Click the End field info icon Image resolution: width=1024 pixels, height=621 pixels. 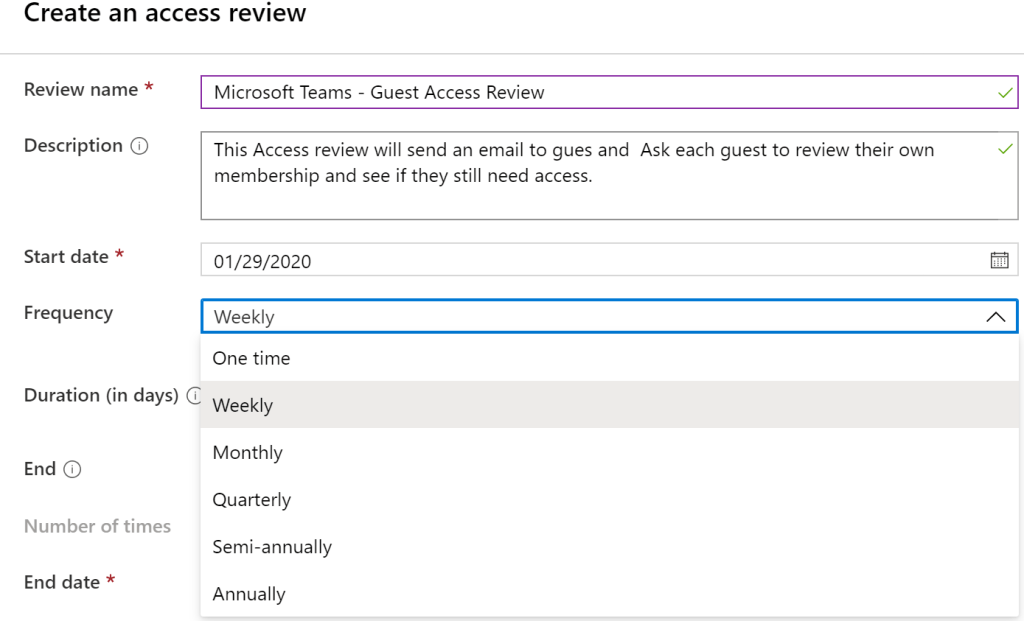[72, 469]
